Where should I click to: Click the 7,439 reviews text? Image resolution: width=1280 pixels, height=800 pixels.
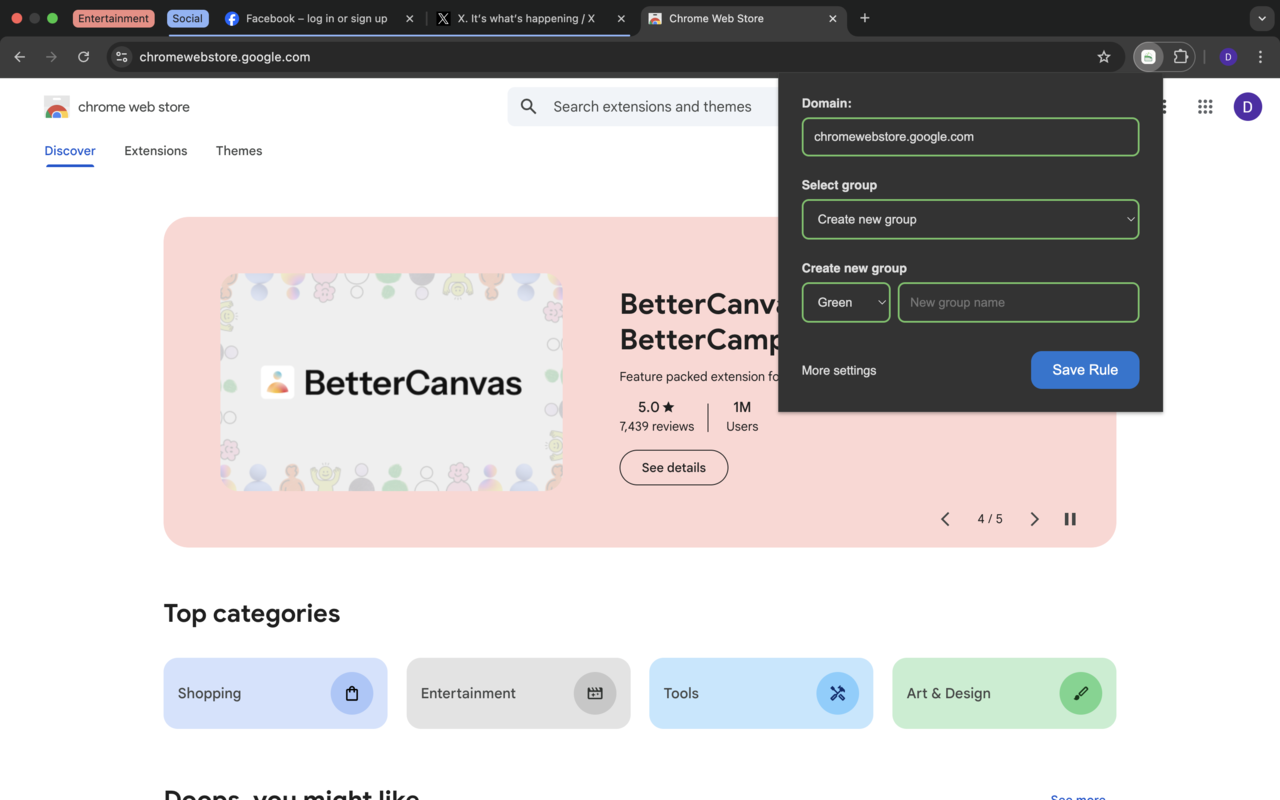[656, 426]
